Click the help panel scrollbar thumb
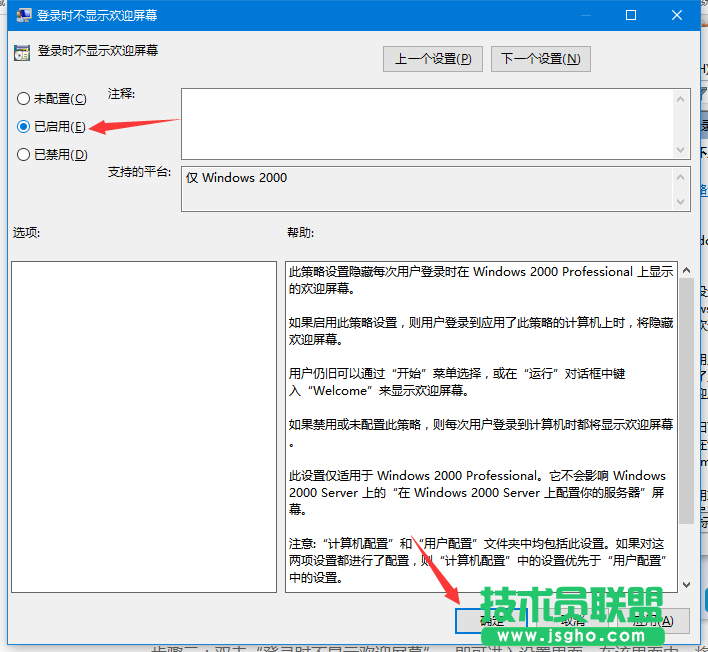708x652 pixels. (686, 401)
